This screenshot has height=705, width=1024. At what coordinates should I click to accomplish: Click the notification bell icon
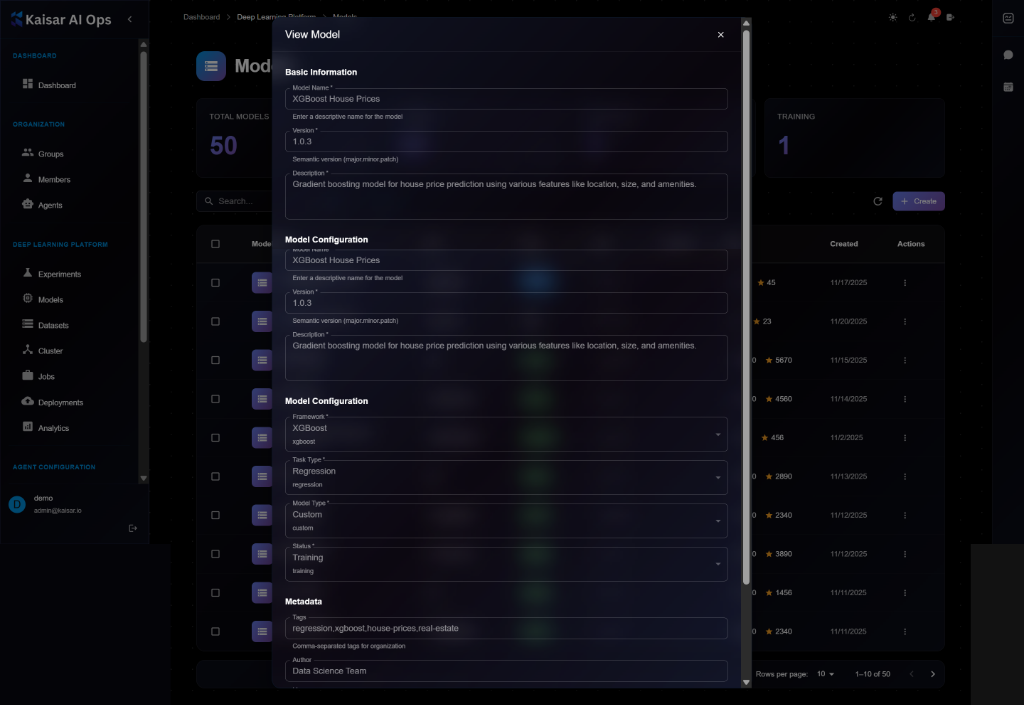point(931,17)
